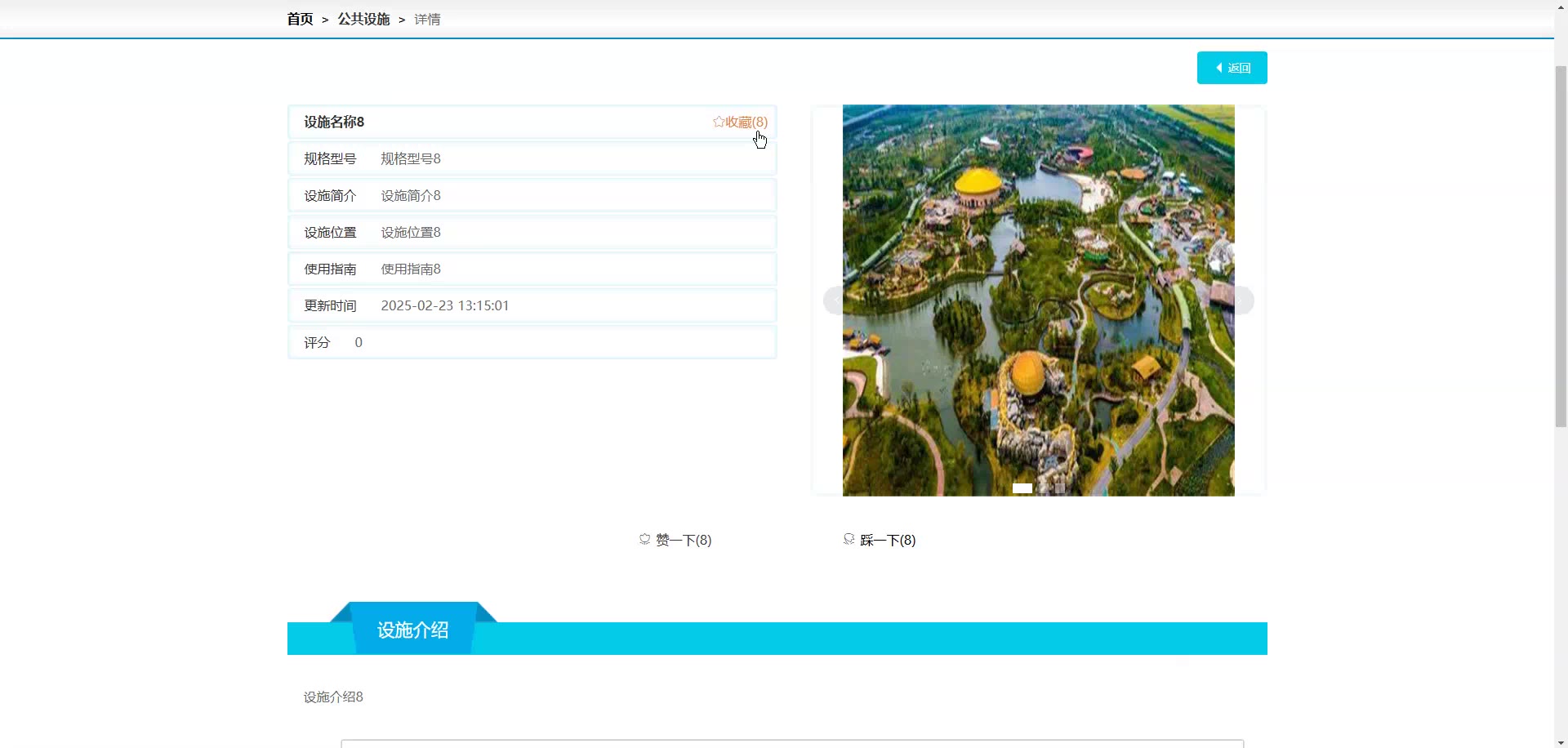Image resolution: width=1568 pixels, height=748 pixels.
Task: Click the arrow icon on 返回 button
Action: (x=1219, y=68)
